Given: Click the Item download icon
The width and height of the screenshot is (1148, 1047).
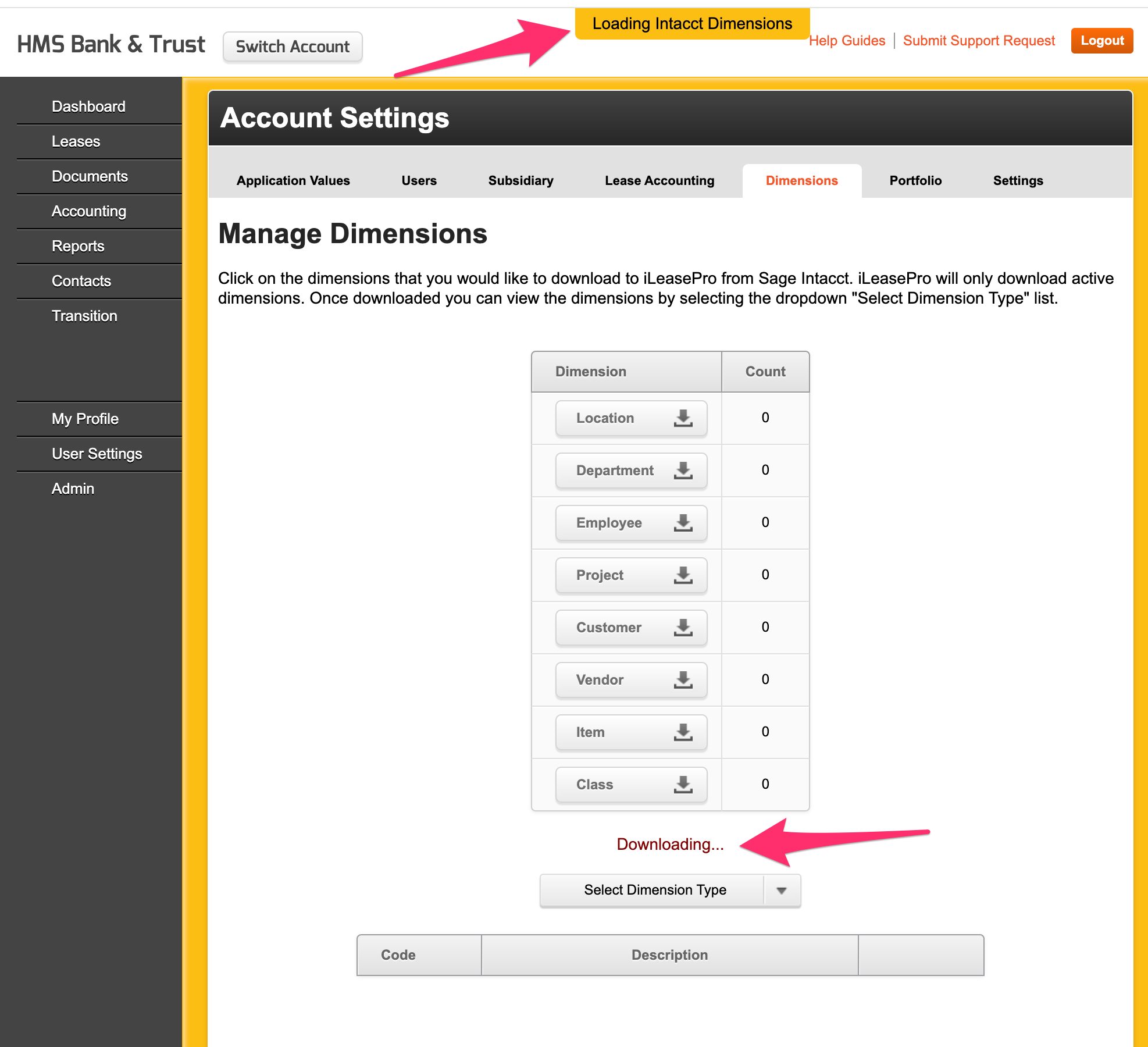Looking at the screenshot, I should pyautogui.click(x=683, y=732).
